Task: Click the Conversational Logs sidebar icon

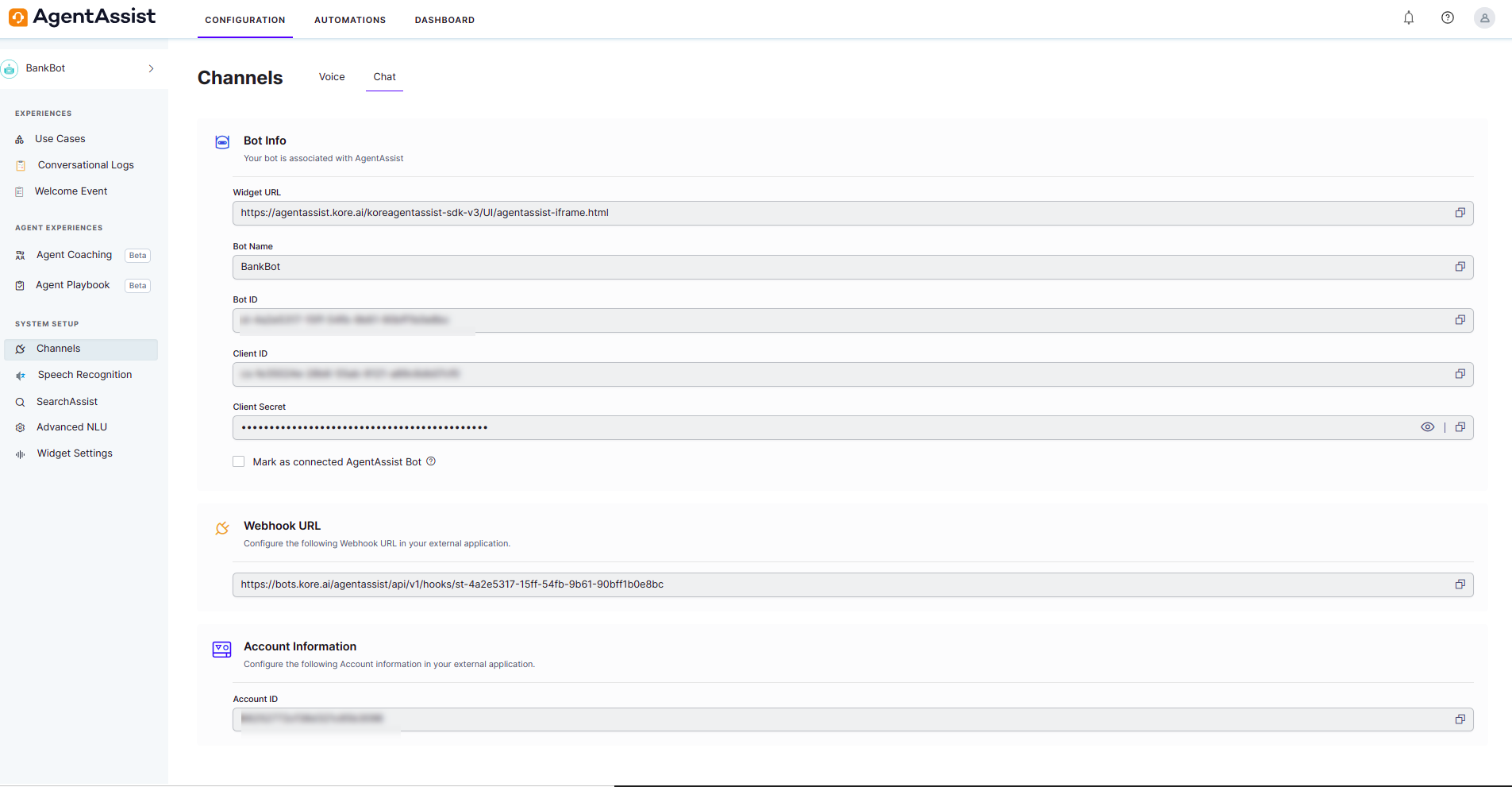Action: tap(21, 165)
